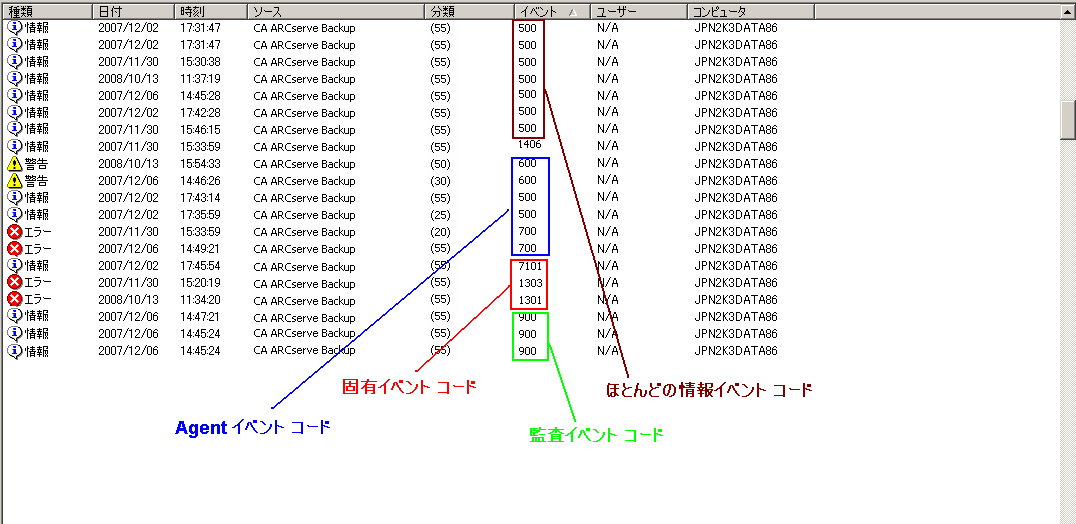Image resolution: width=1076 pixels, height=524 pixels.
Task: Click info icon of the 17:45:54 event
Action: click(15, 265)
